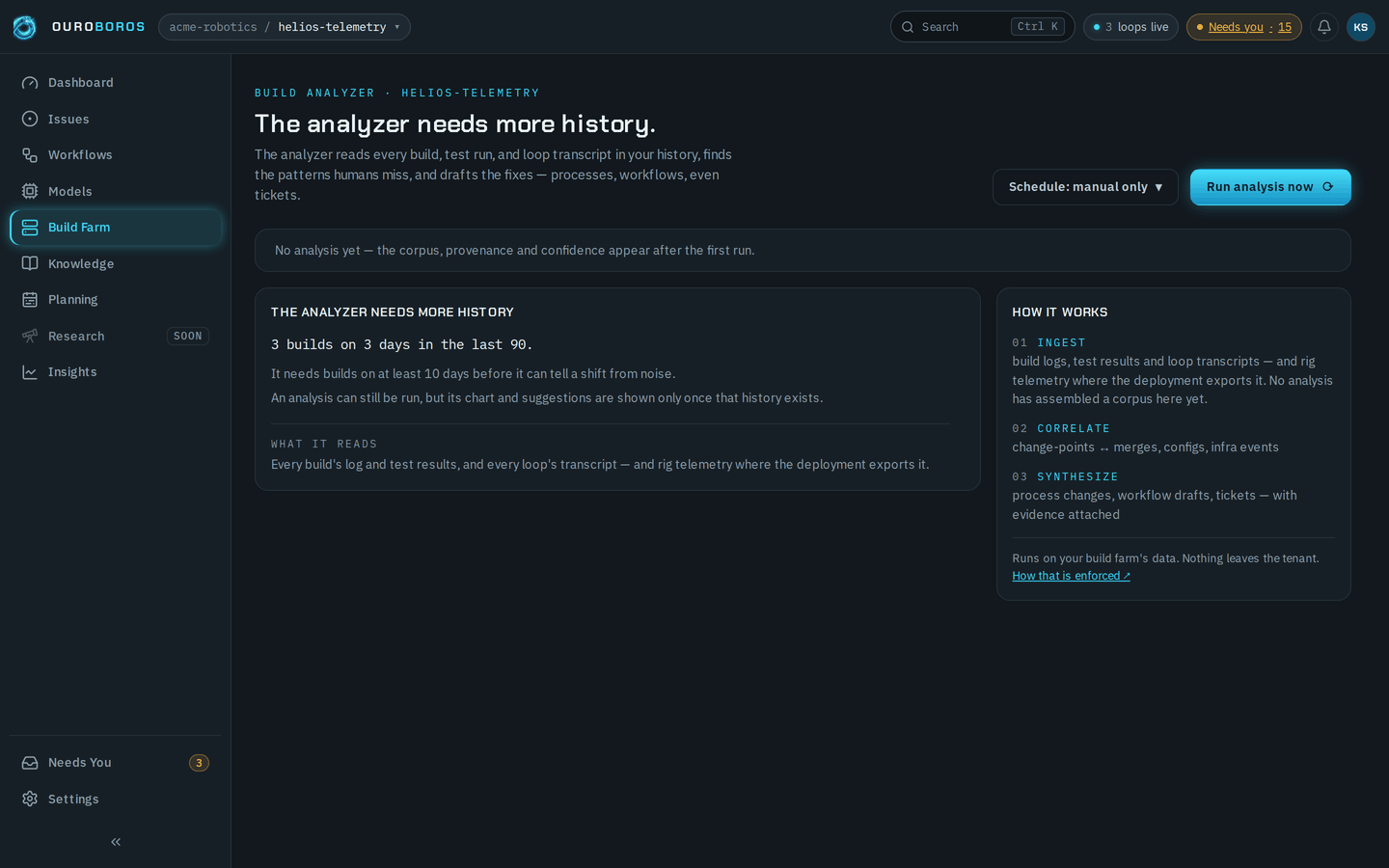Screen dimensions: 1389x868
Task: Open the KS user avatar
Action: (x=1361, y=27)
